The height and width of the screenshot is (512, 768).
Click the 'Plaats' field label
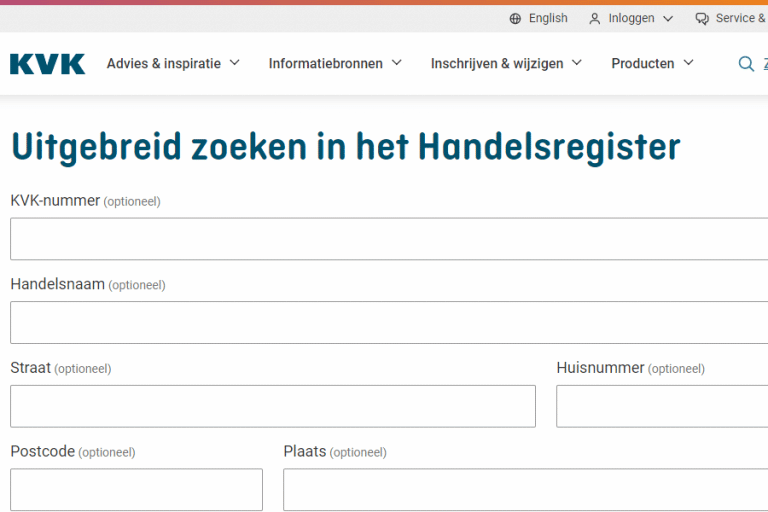[x=305, y=451]
